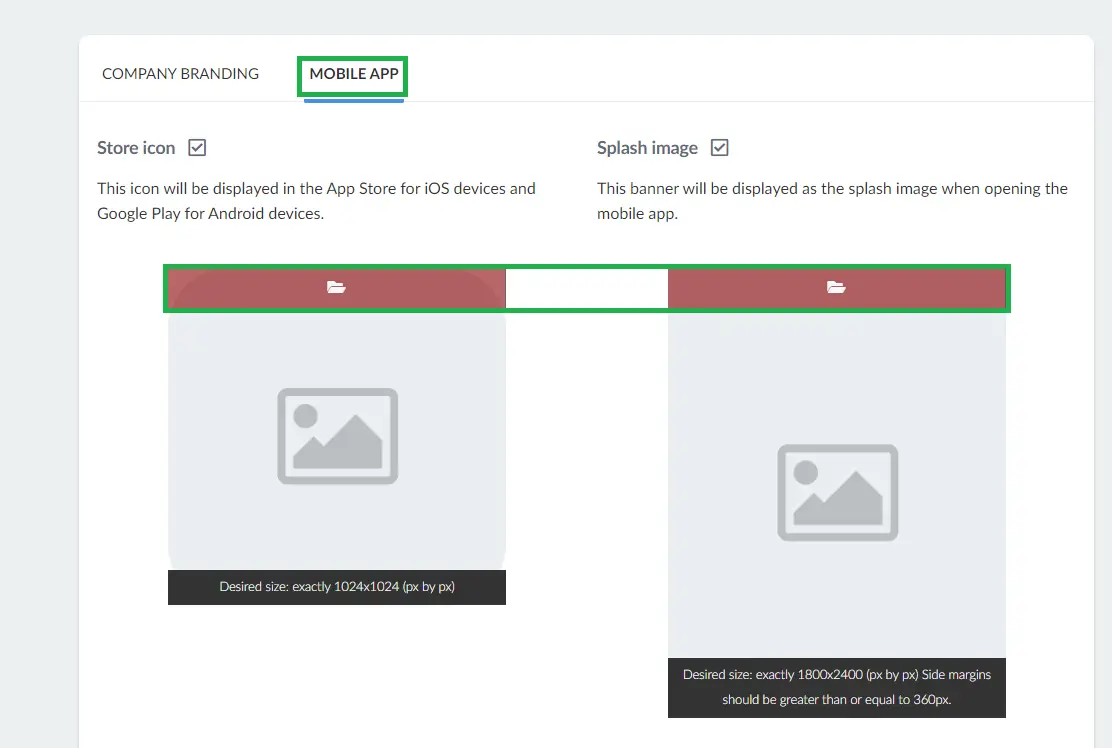The image size is (1112, 748).
Task: Click the 'Desired size: exactly 1024x1024' caption
Action: point(337,587)
